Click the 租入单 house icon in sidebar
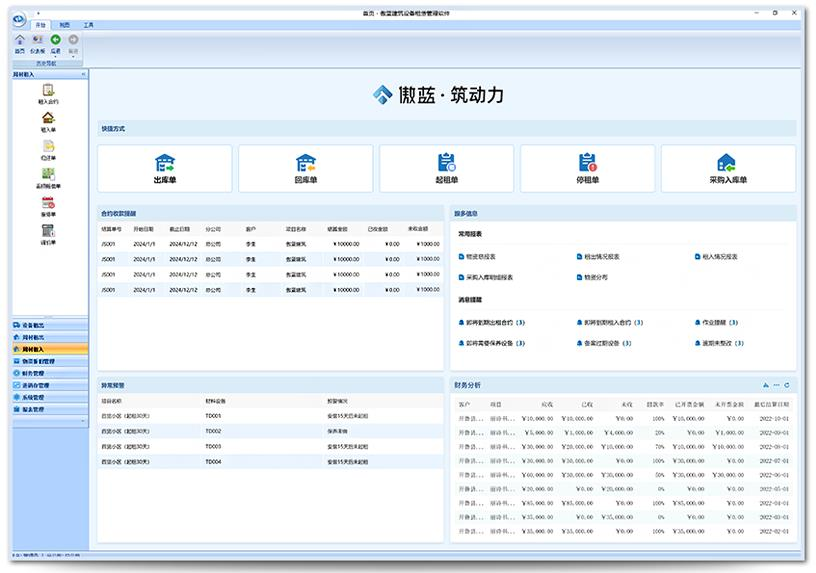This screenshot has height=573, width=816. 48,121
